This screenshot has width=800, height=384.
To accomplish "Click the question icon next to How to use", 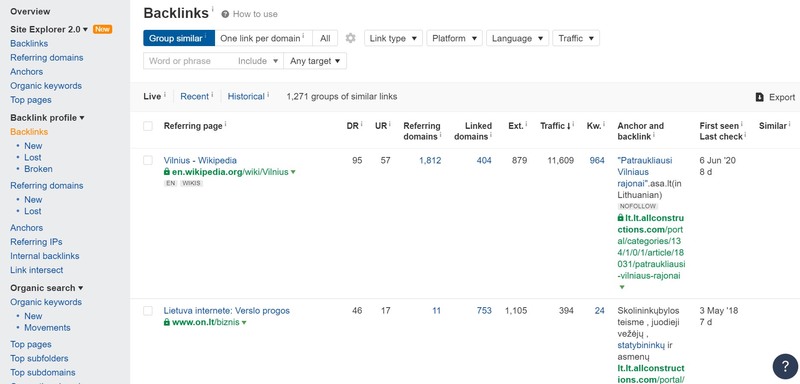I will [x=225, y=14].
